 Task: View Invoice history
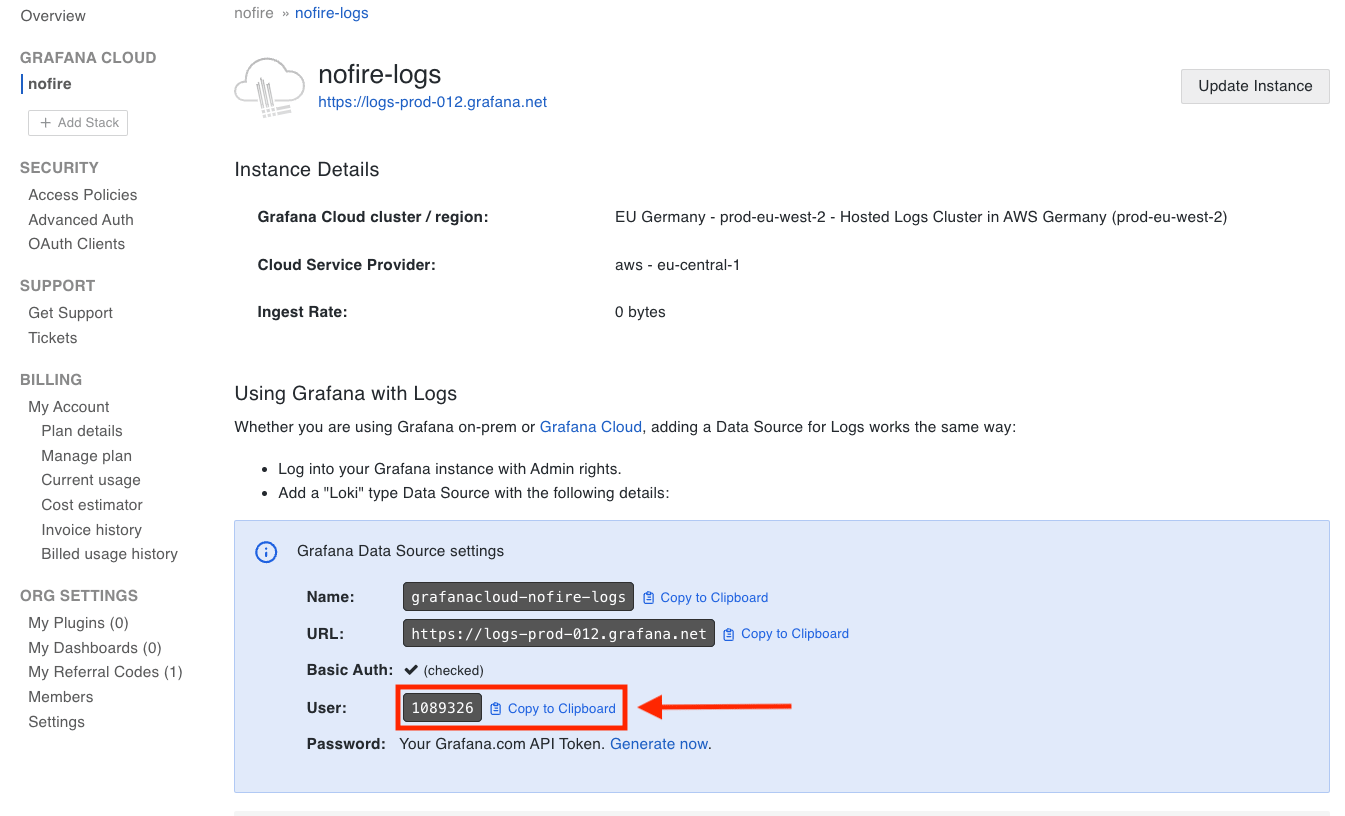point(92,530)
